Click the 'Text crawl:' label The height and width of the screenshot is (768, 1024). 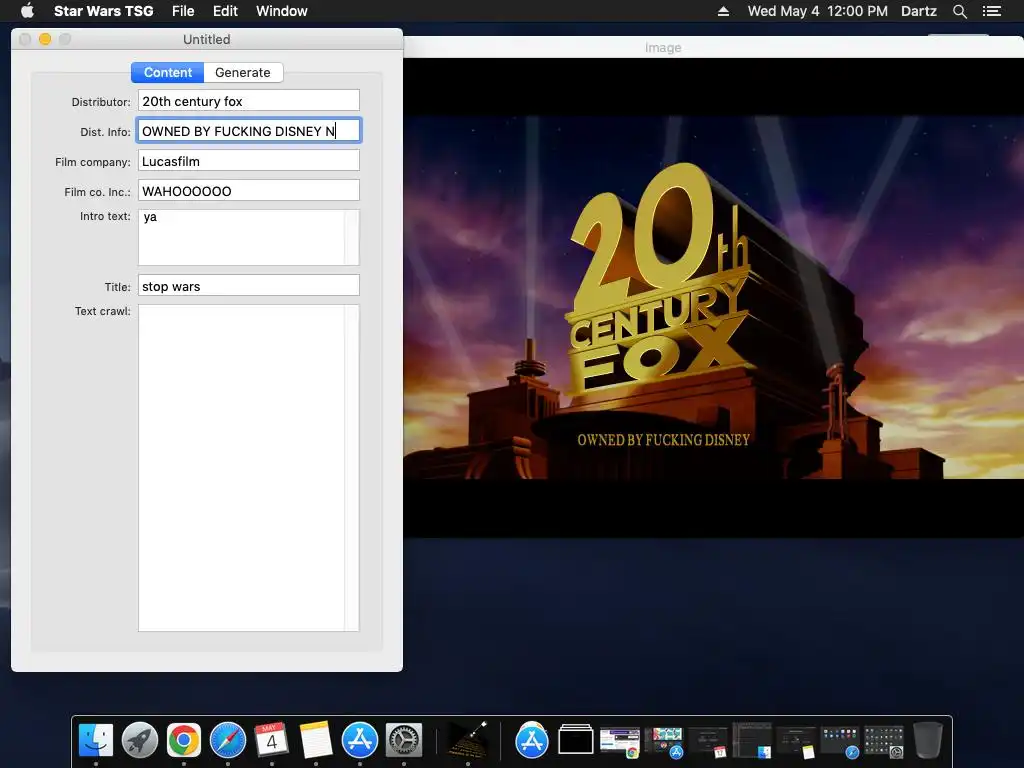(103, 311)
